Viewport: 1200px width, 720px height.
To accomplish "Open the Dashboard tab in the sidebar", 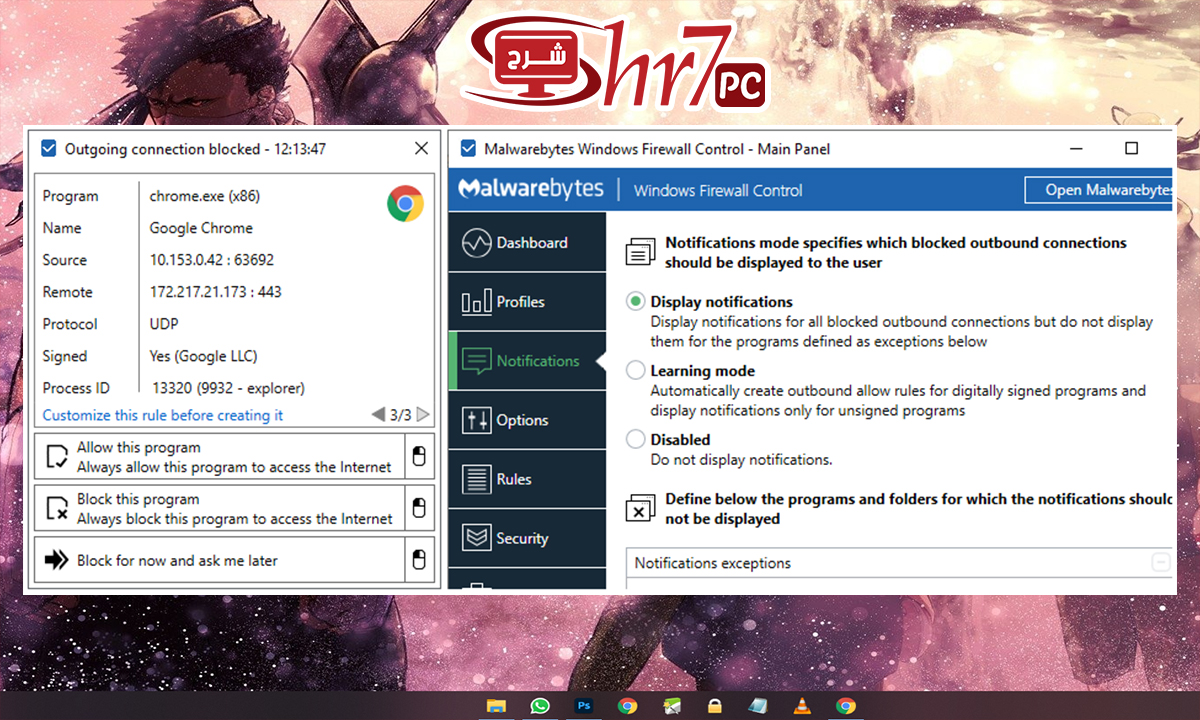I will [x=527, y=242].
